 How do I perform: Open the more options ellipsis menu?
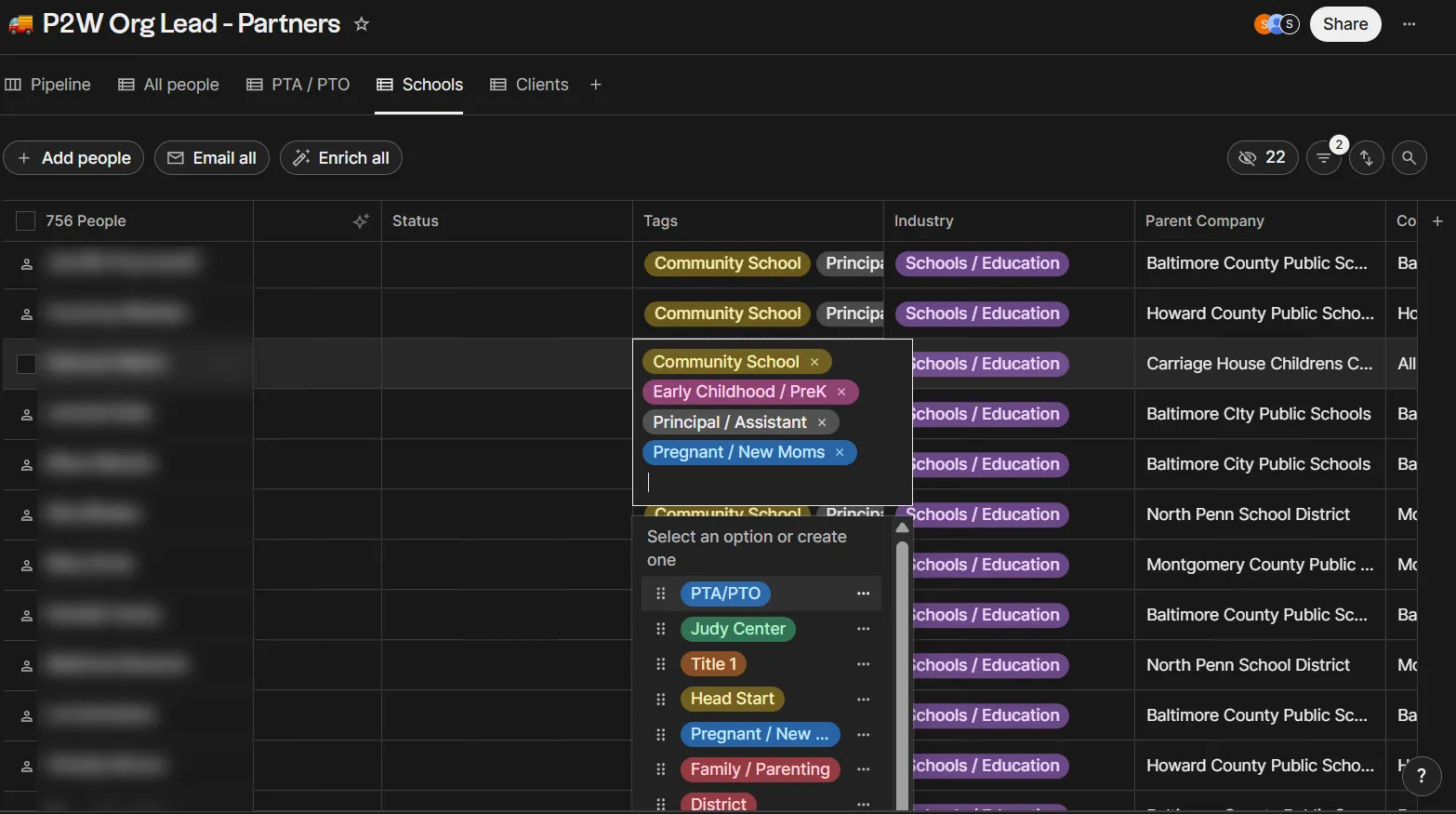click(x=1410, y=24)
